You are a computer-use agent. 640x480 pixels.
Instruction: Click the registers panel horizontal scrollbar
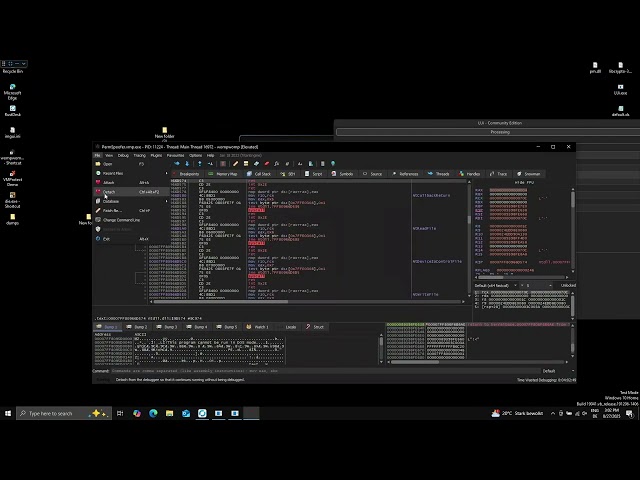pyautogui.click(x=521, y=277)
